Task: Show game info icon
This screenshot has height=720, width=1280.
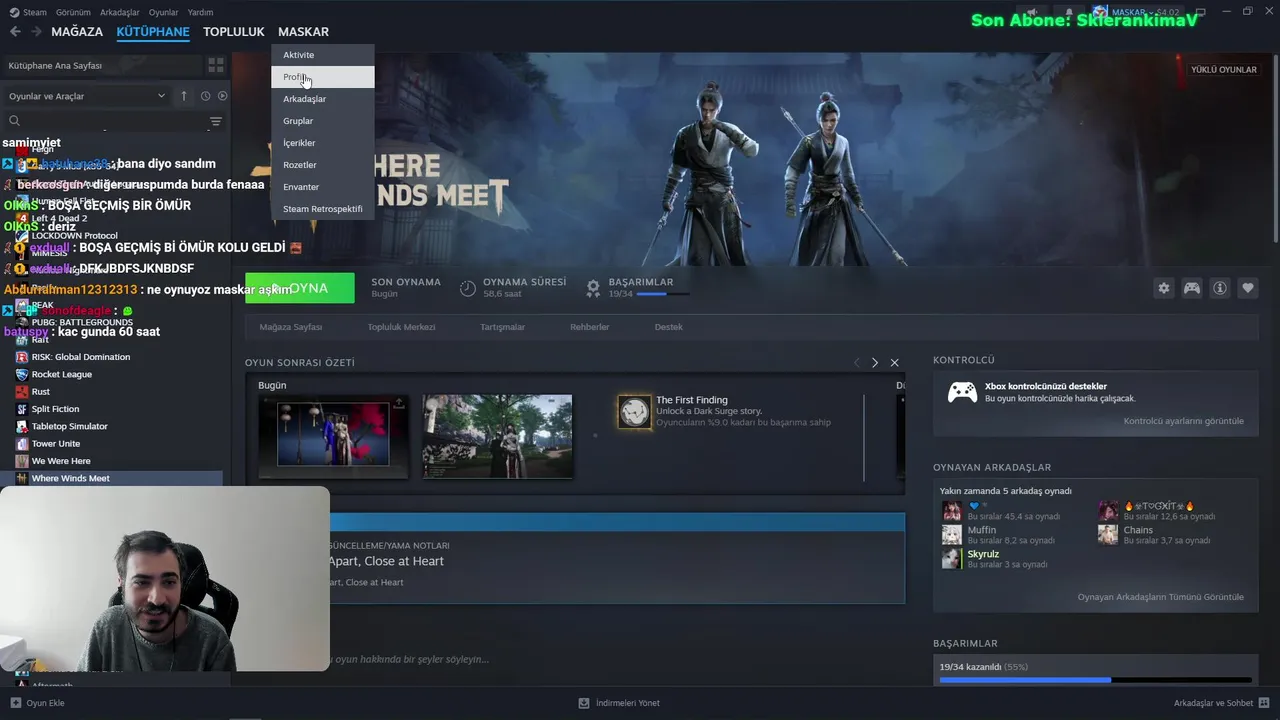Action: tap(1220, 288)
